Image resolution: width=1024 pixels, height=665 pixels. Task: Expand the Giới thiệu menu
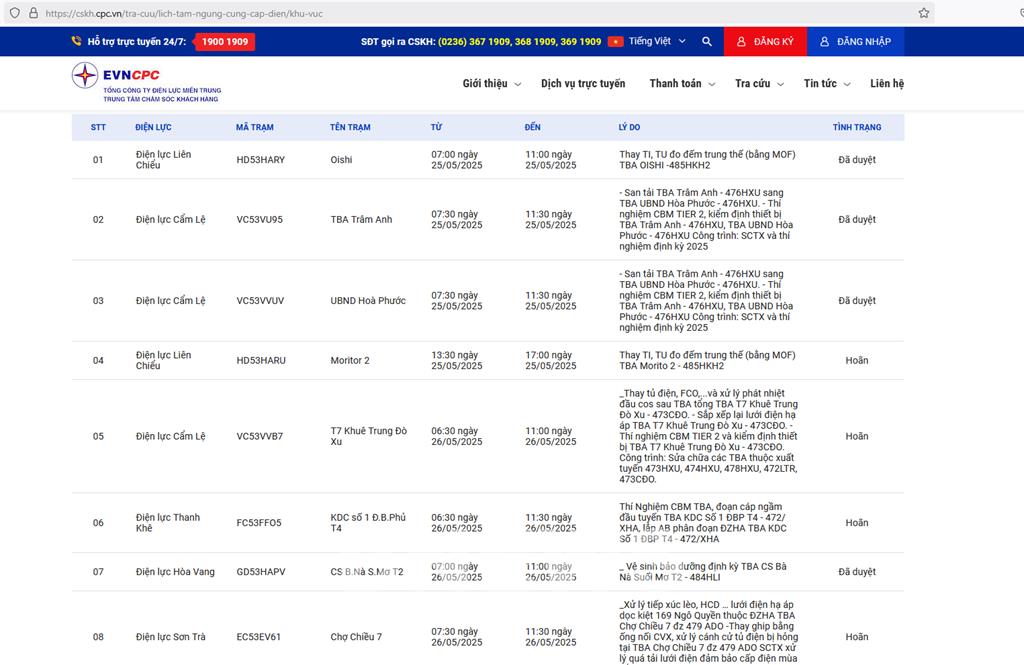pos(491,84)
